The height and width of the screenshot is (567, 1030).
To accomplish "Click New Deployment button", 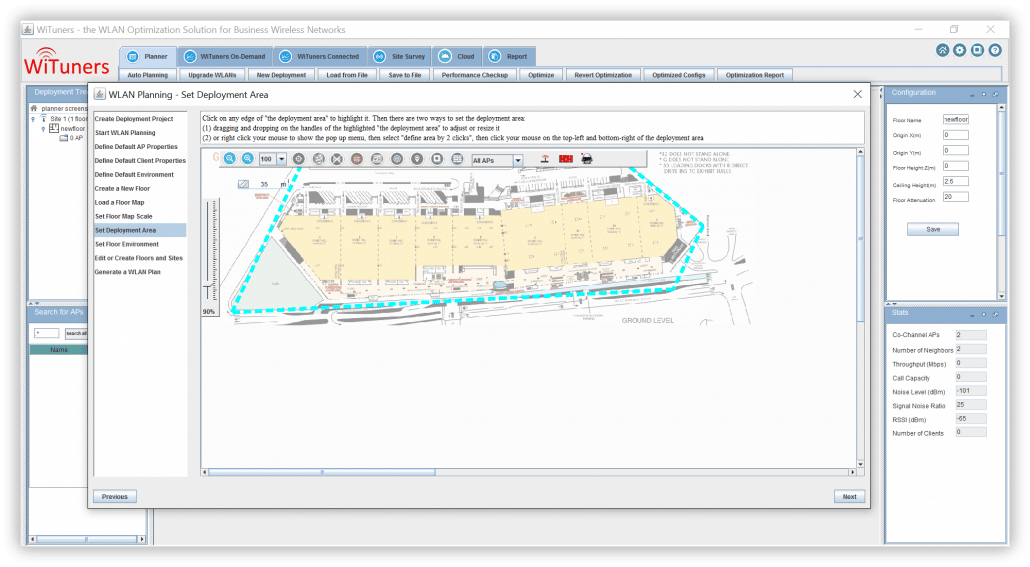I will 281,75.
